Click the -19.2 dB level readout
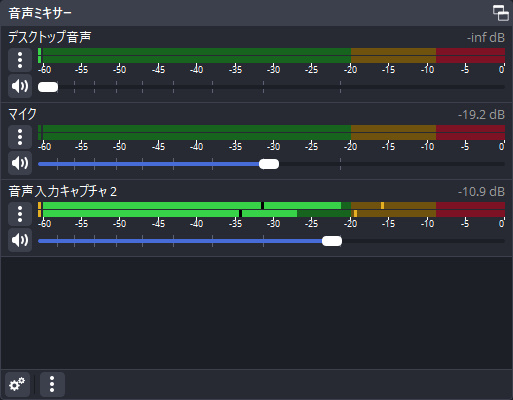Image resolution: width=513 pixels, height=400 pixels. (481, 115)
